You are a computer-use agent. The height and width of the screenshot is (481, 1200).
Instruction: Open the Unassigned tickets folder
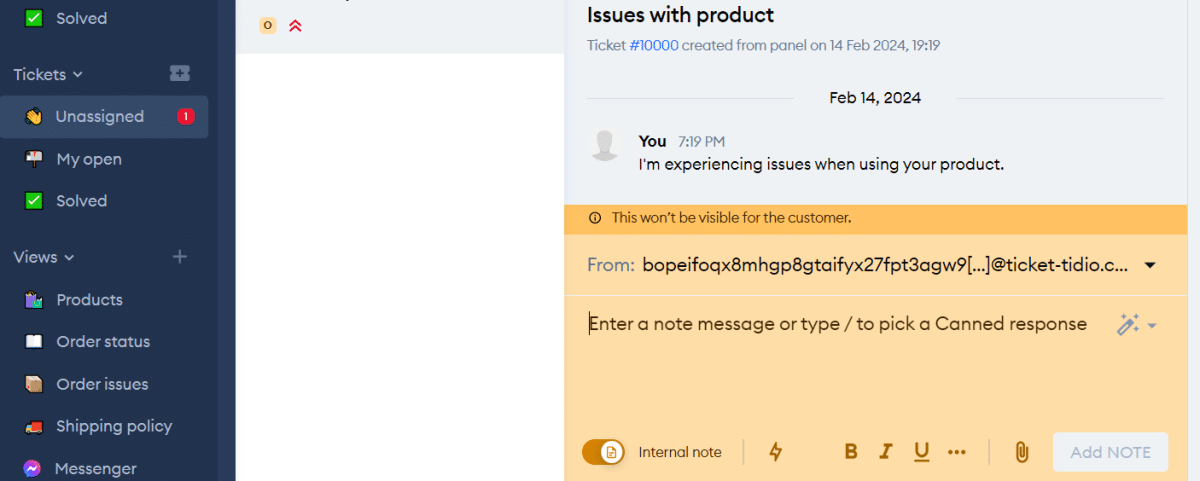(x=100, y=117)
